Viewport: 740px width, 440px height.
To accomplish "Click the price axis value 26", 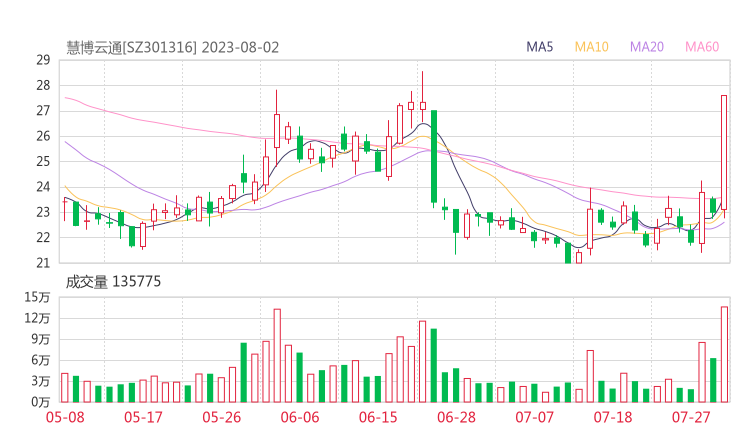I will pos(43,136).
